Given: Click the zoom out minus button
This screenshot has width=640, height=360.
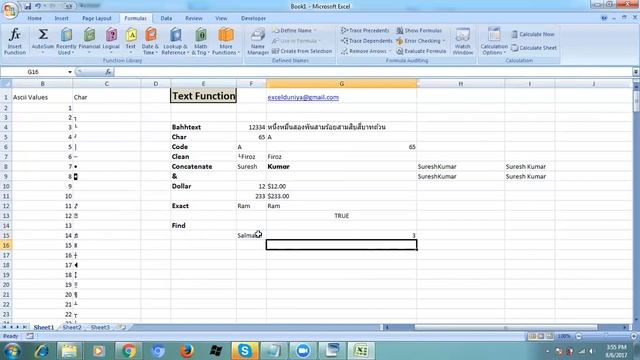Looking at the screenshot, I should click(x=578, y=336).
